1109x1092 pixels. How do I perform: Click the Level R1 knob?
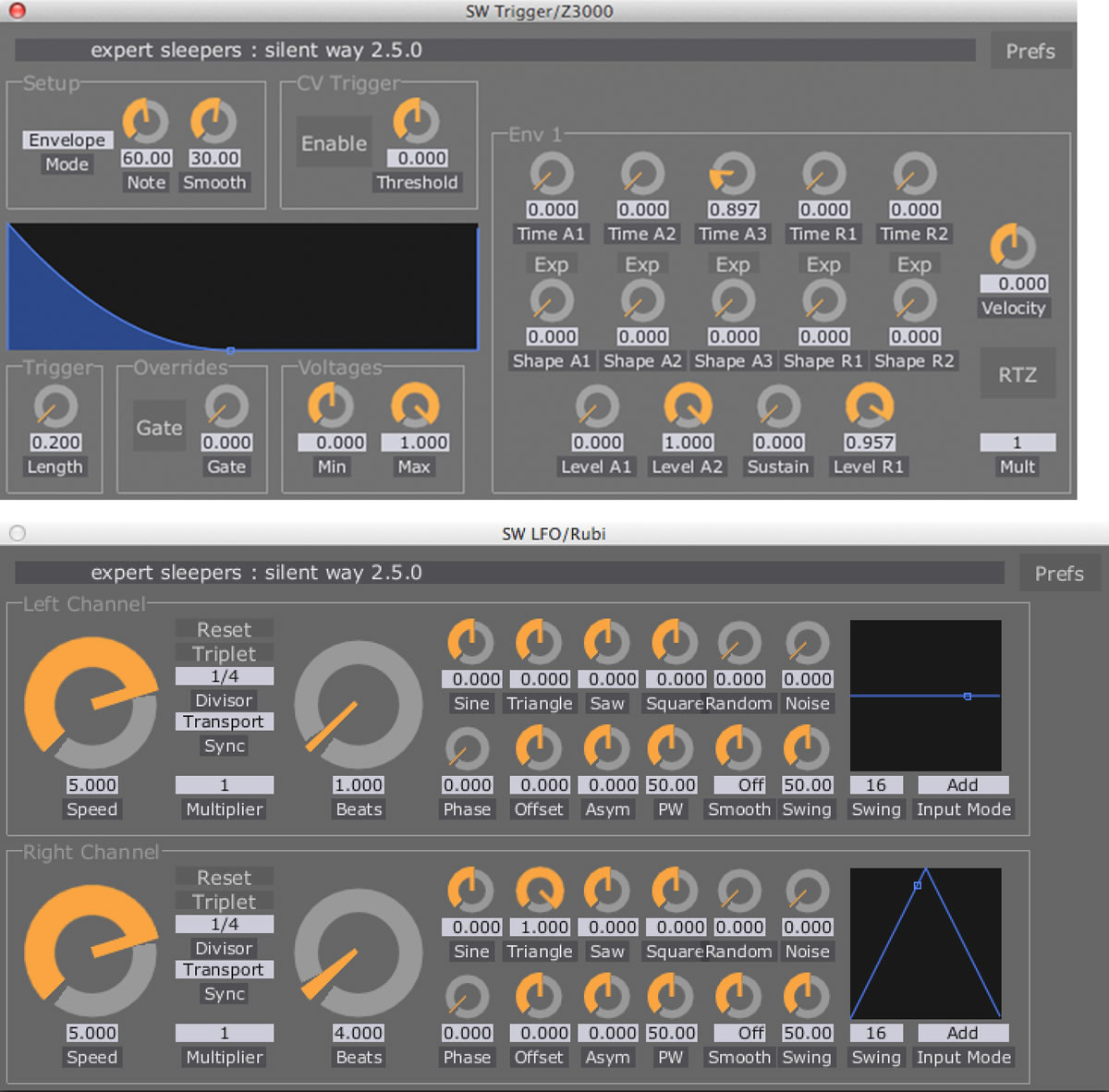pyautogui.click(x=870, y=406)
